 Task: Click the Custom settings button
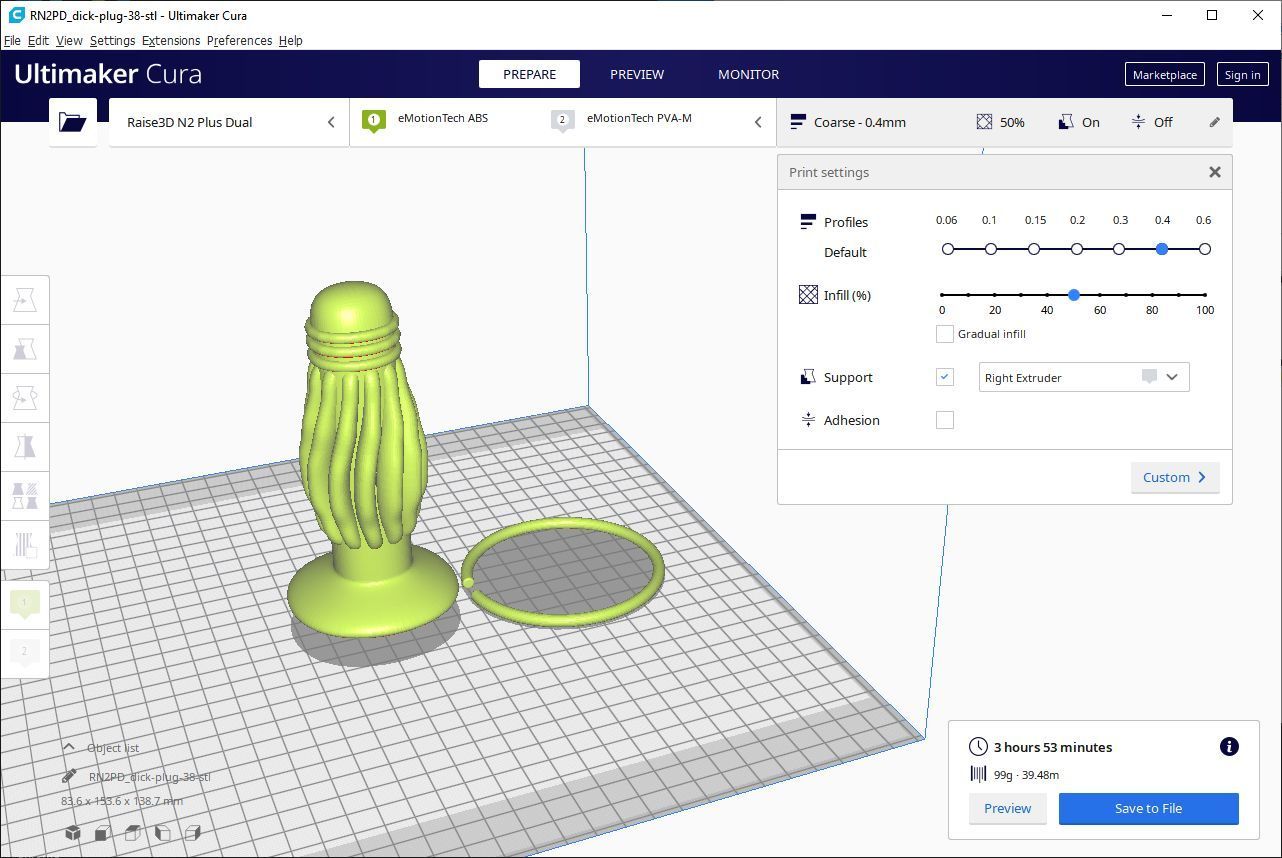1174,477
